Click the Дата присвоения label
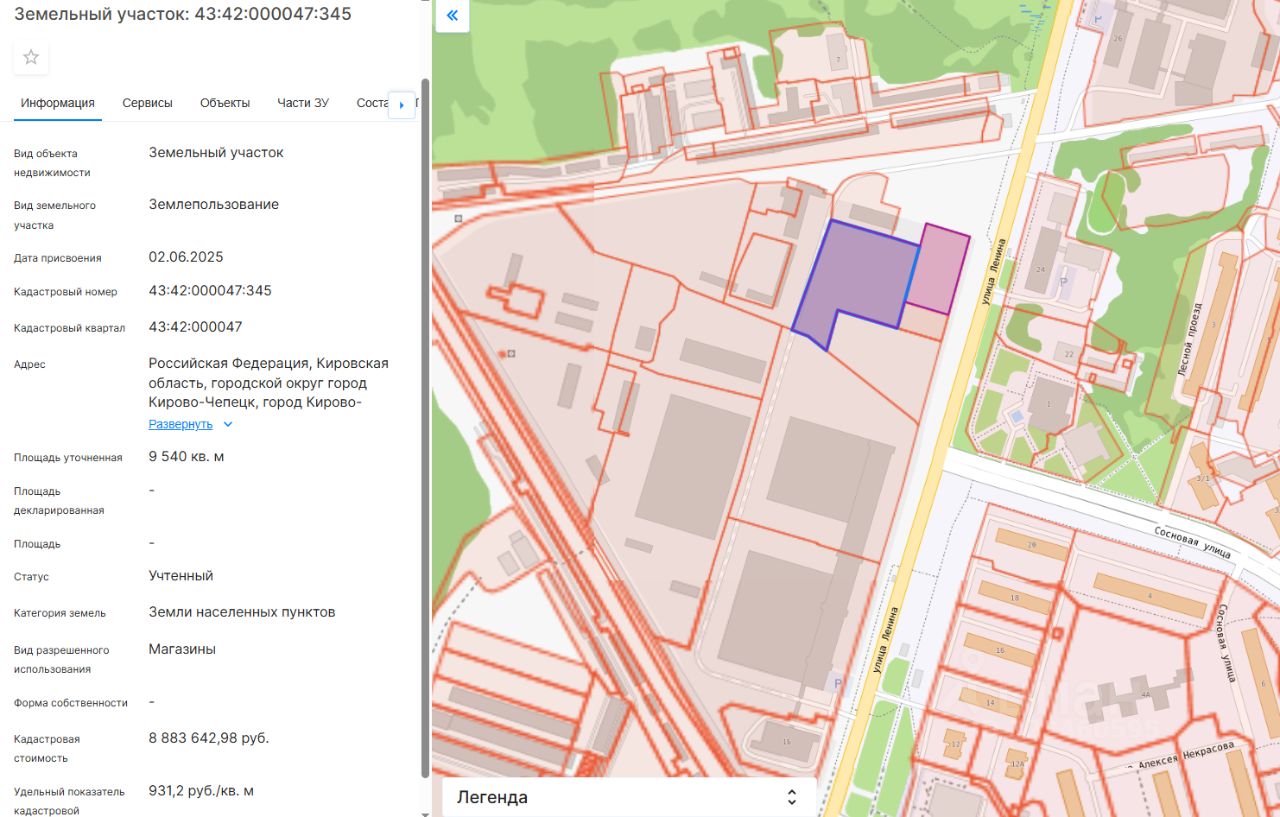The height and width of the screenshot is (817, 1280). click(58, 258)
